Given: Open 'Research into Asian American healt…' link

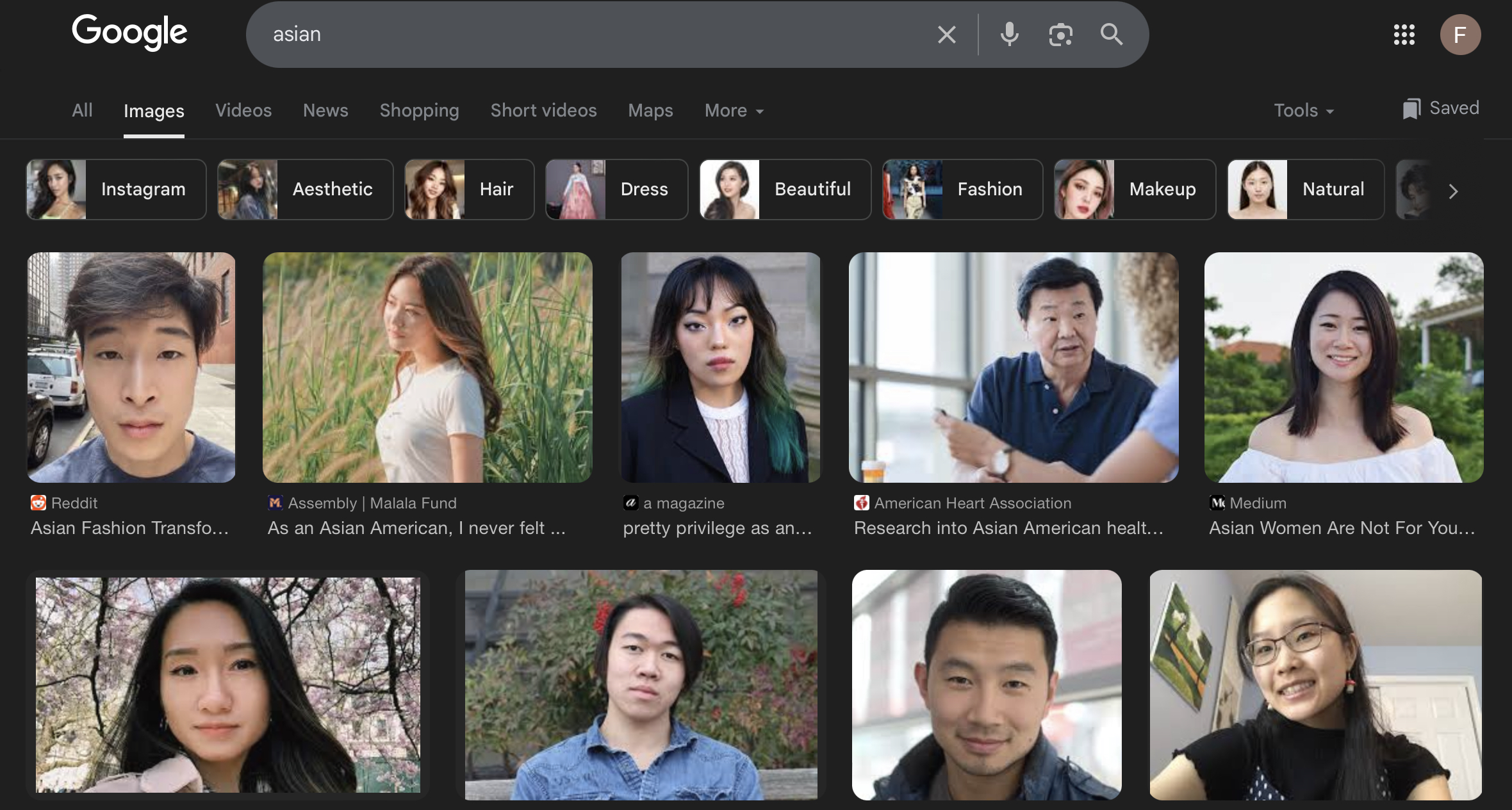Looking at the screenshot, I should 1008,528.
